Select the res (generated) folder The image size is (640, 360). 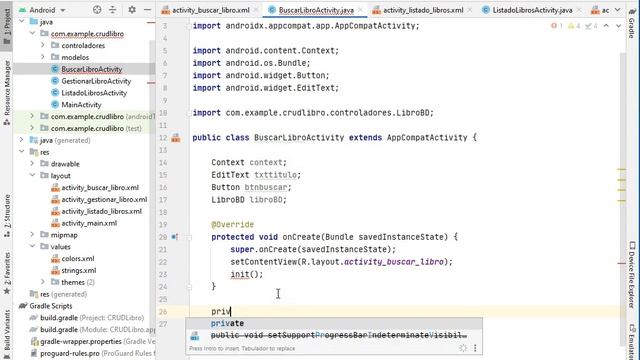[63, 294]
